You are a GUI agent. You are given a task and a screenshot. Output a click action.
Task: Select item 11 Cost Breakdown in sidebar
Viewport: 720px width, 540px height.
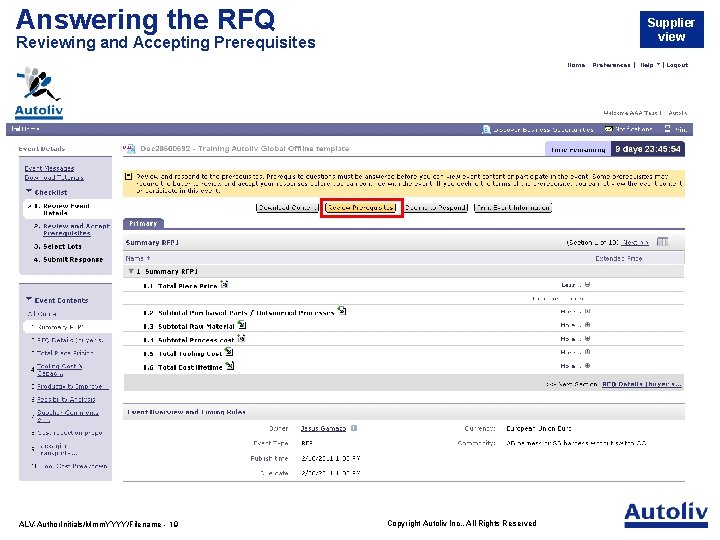[x=70, y=466]
